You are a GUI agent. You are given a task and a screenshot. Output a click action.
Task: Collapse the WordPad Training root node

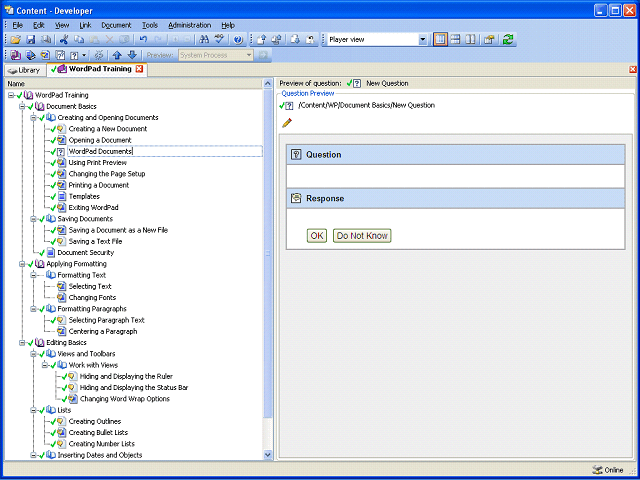click(11, 95)
